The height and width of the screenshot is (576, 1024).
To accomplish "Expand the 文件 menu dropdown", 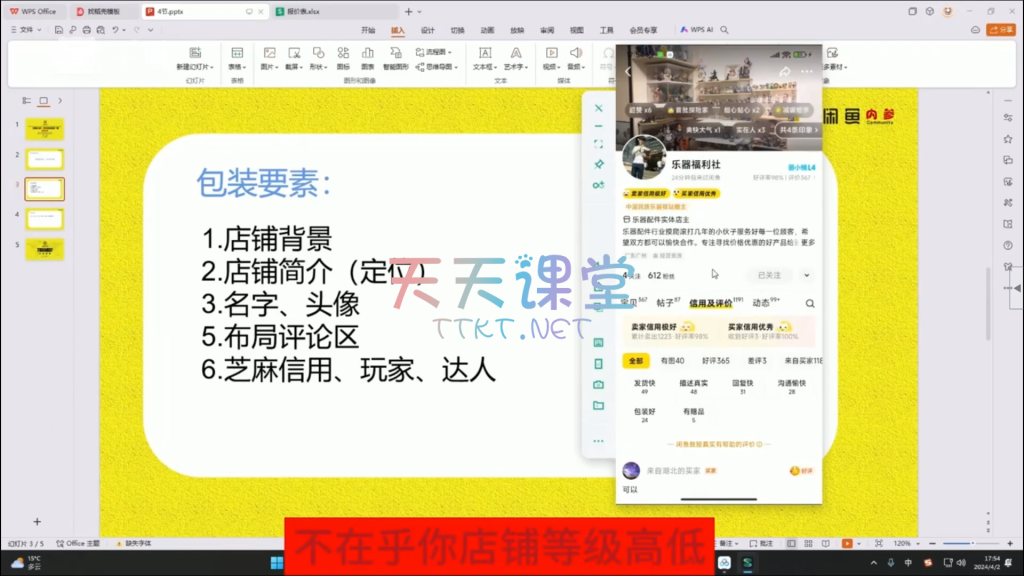I will pyautogui.click(x=26, y=30).
